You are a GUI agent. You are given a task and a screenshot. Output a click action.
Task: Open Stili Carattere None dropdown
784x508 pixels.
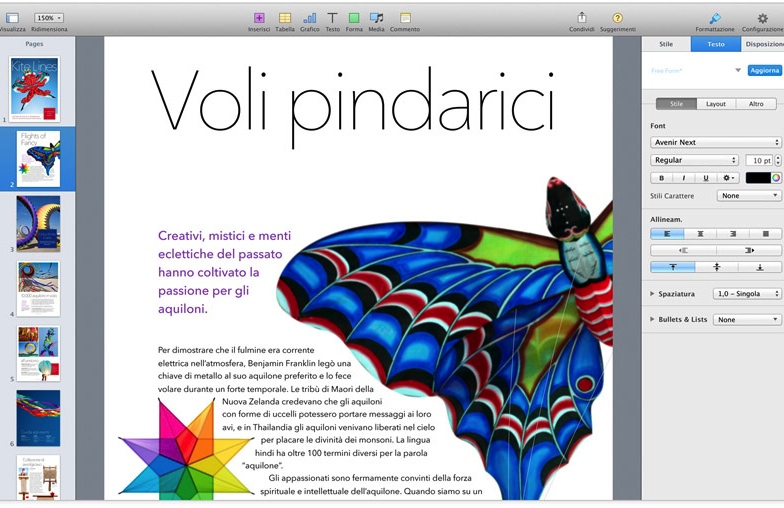(748, 196)
